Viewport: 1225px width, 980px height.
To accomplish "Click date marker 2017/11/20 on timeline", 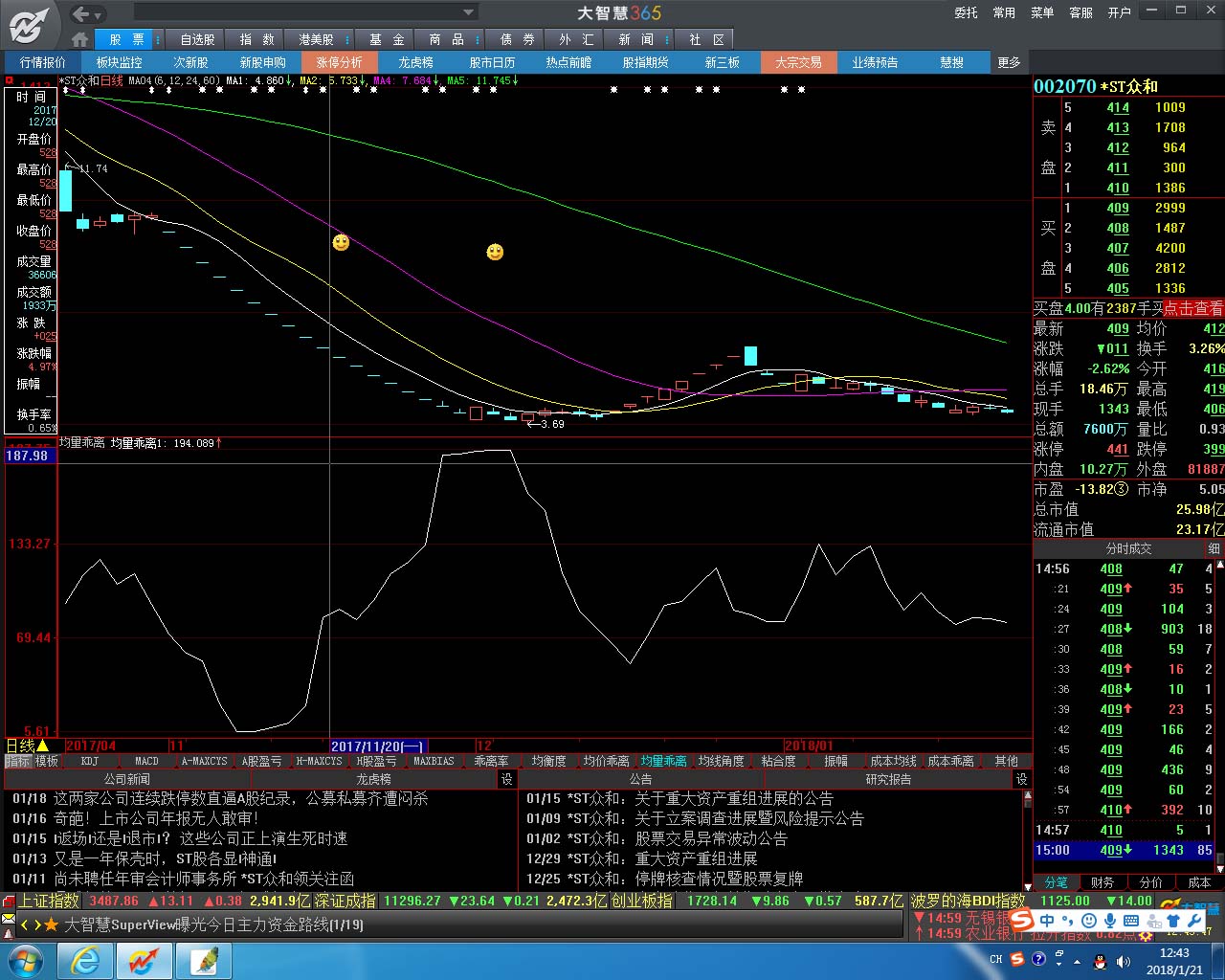I will click(x=378, y=746).
